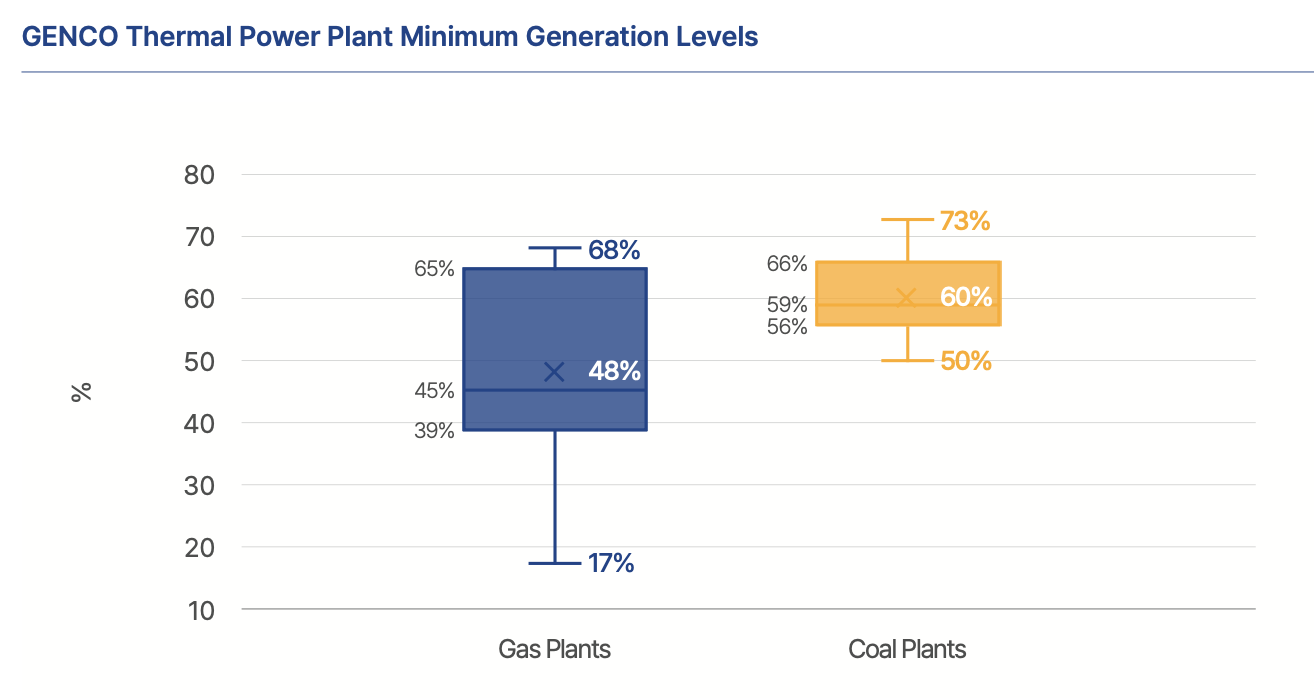The height and width of the screenshot is (698, 1314).
Task: Click the 65% upper quartile label
Action: coord(435,269)
